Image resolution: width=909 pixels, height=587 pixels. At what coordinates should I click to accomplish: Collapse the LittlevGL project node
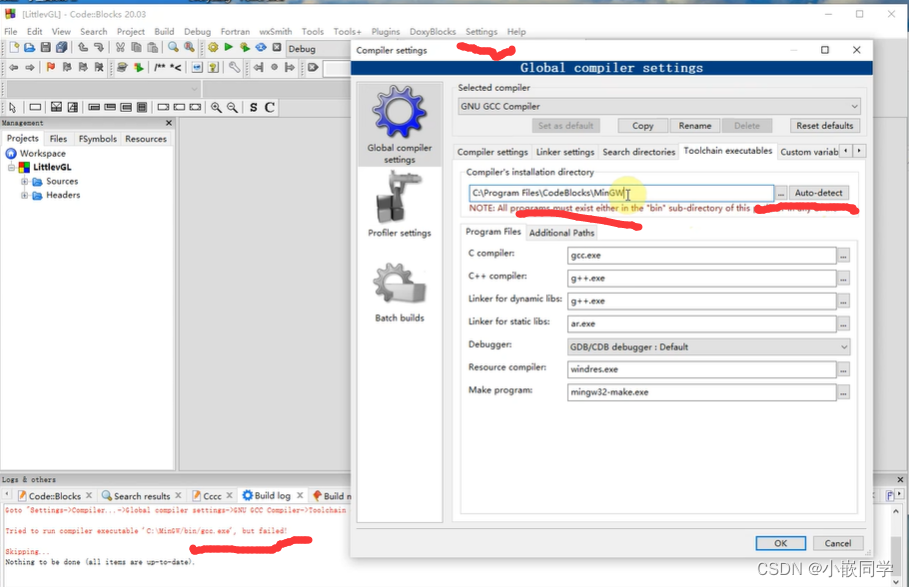tap(11, 167)
